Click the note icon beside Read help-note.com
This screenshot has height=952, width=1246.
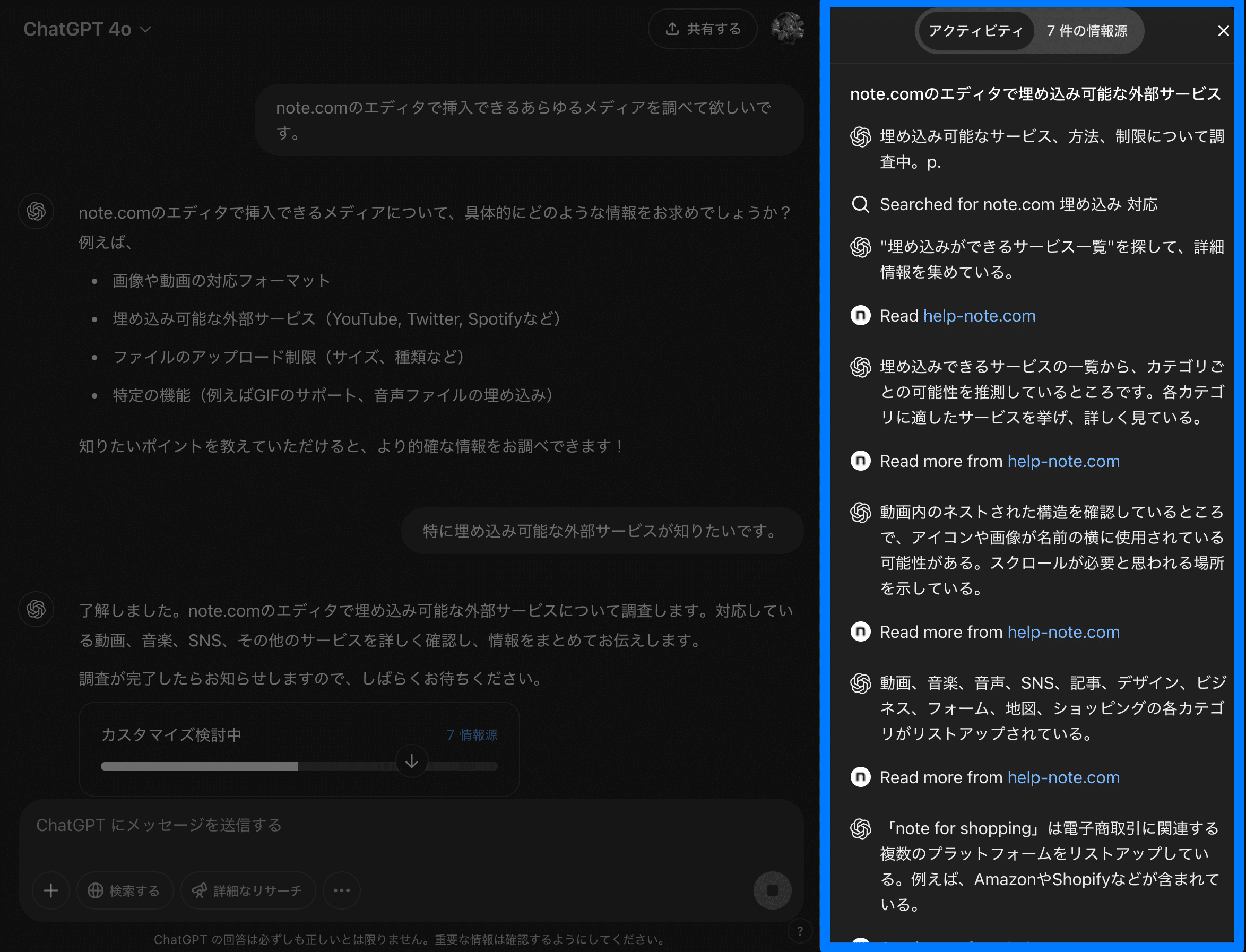tap(860, 316)
